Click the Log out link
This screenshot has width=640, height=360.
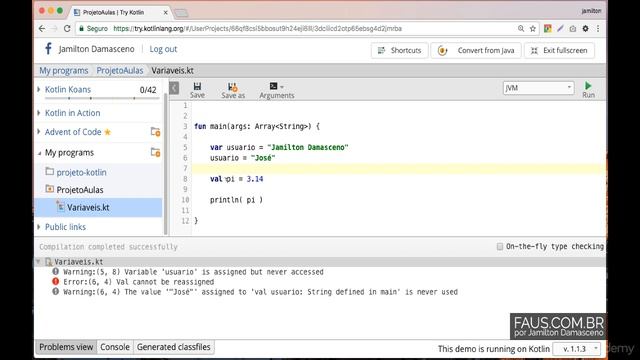click(163, 49)
